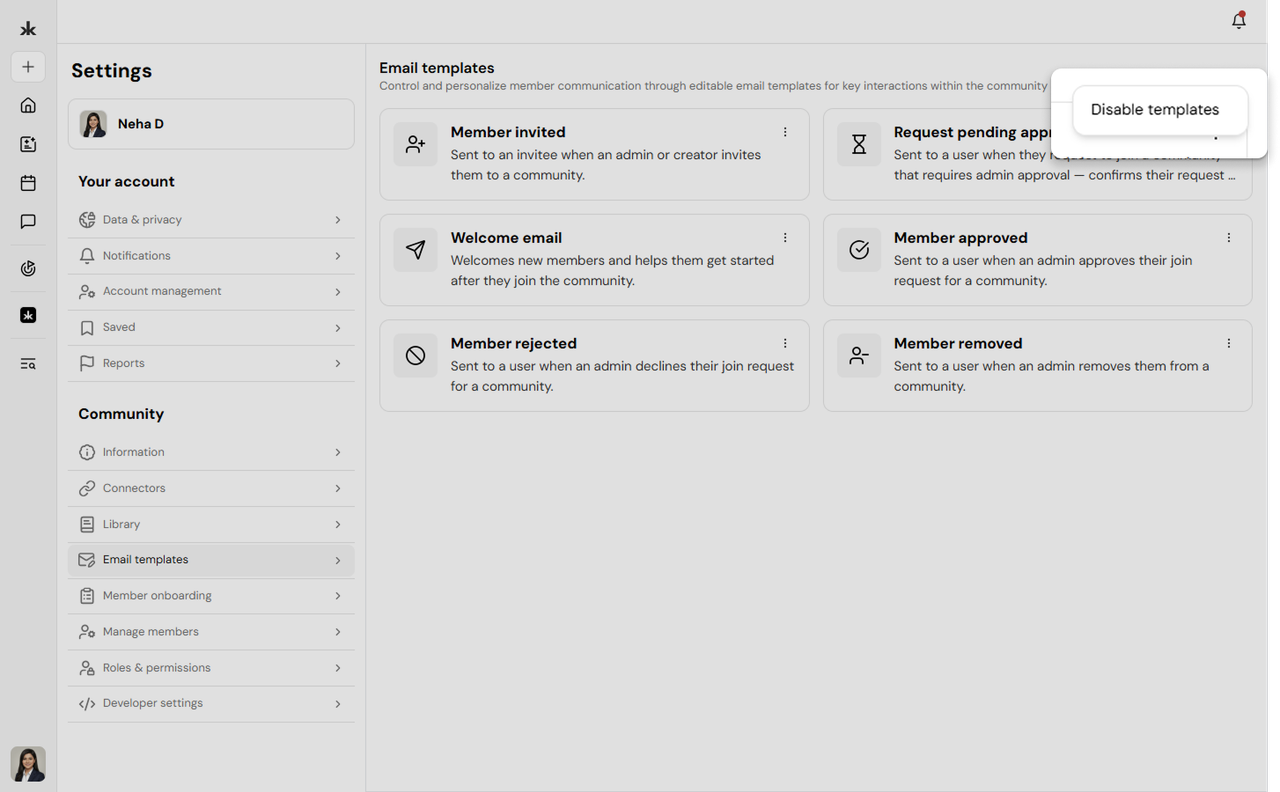1280x792 pixels.
Task: Expand the Library row chevron
Action: click(338, 525)
